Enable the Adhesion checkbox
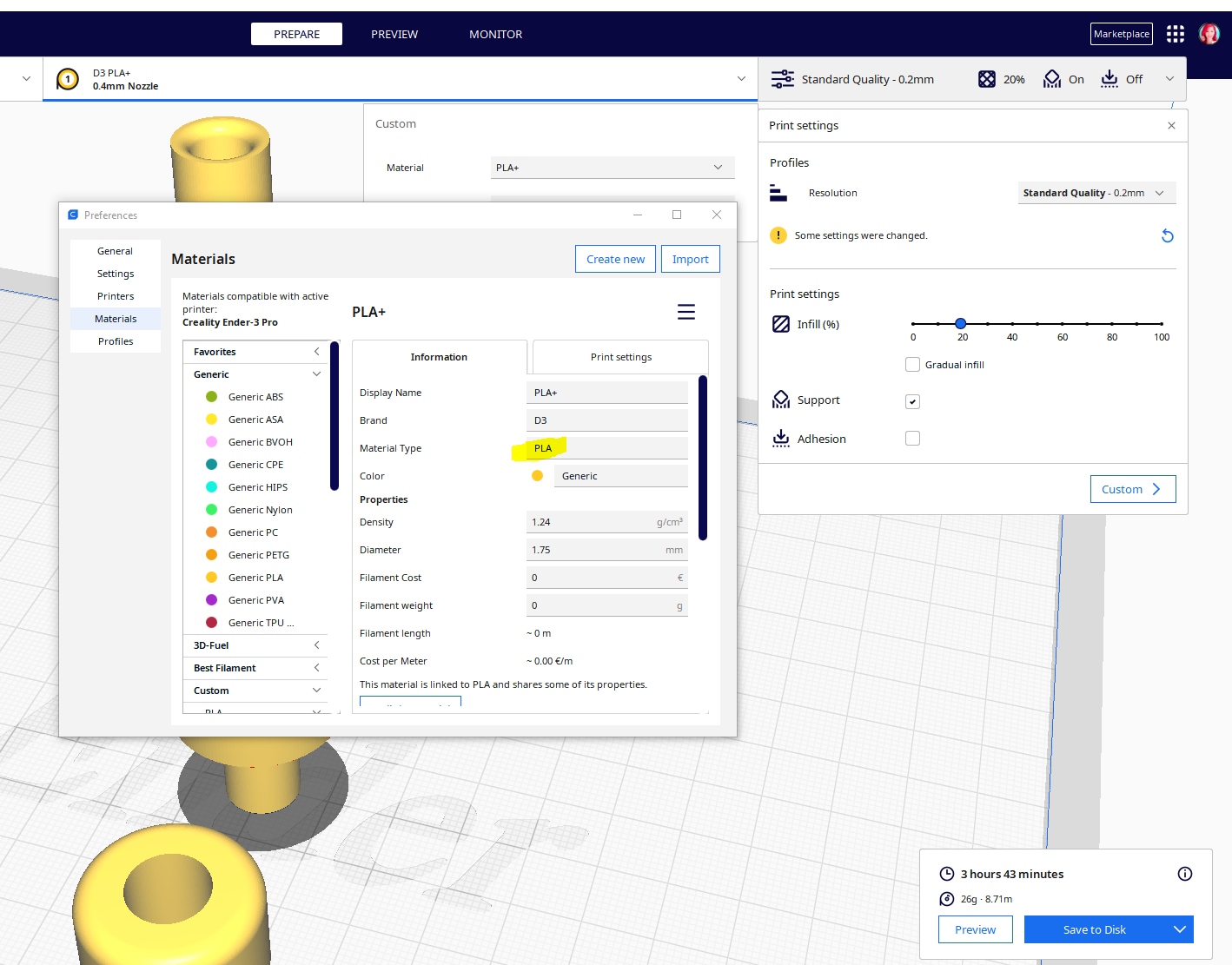The width and height of the screenshot is (1232, 965). (x=912, y=438)
